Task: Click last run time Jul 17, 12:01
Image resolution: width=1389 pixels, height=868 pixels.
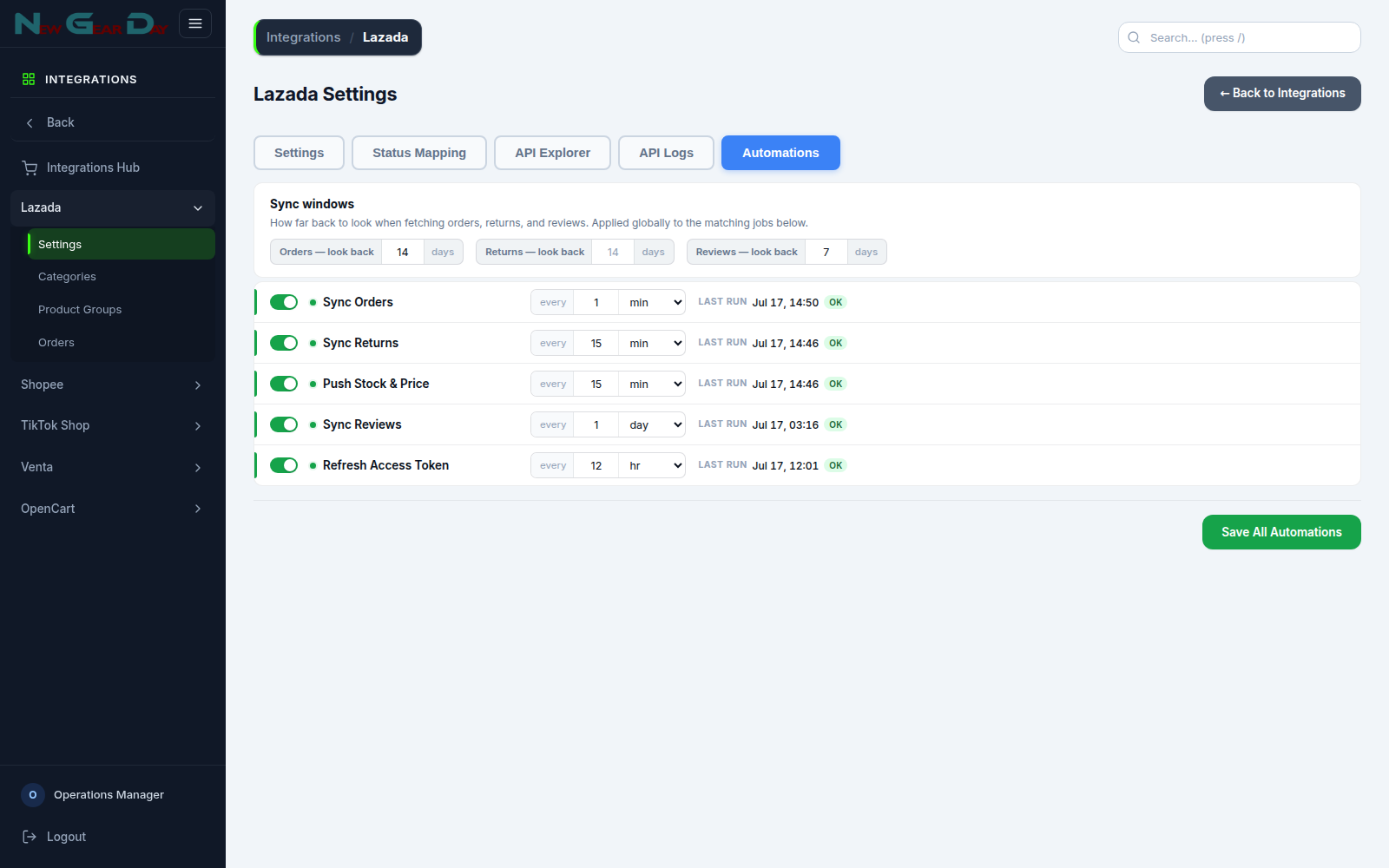Action: (x=786, y=465)
